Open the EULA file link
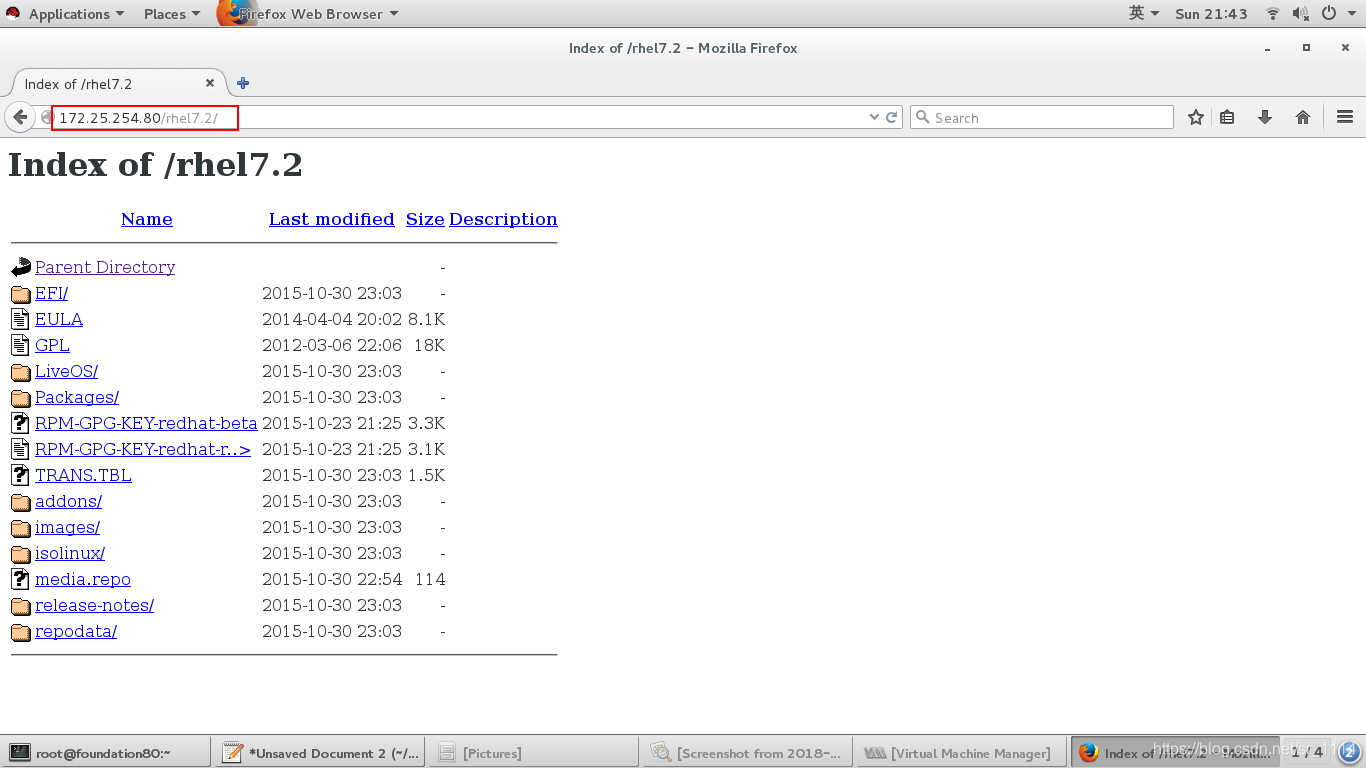 pos(59,319)
